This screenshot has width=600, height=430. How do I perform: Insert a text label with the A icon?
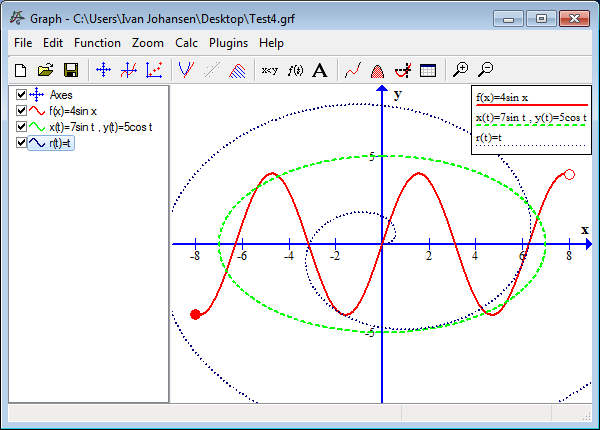point(320,70)
